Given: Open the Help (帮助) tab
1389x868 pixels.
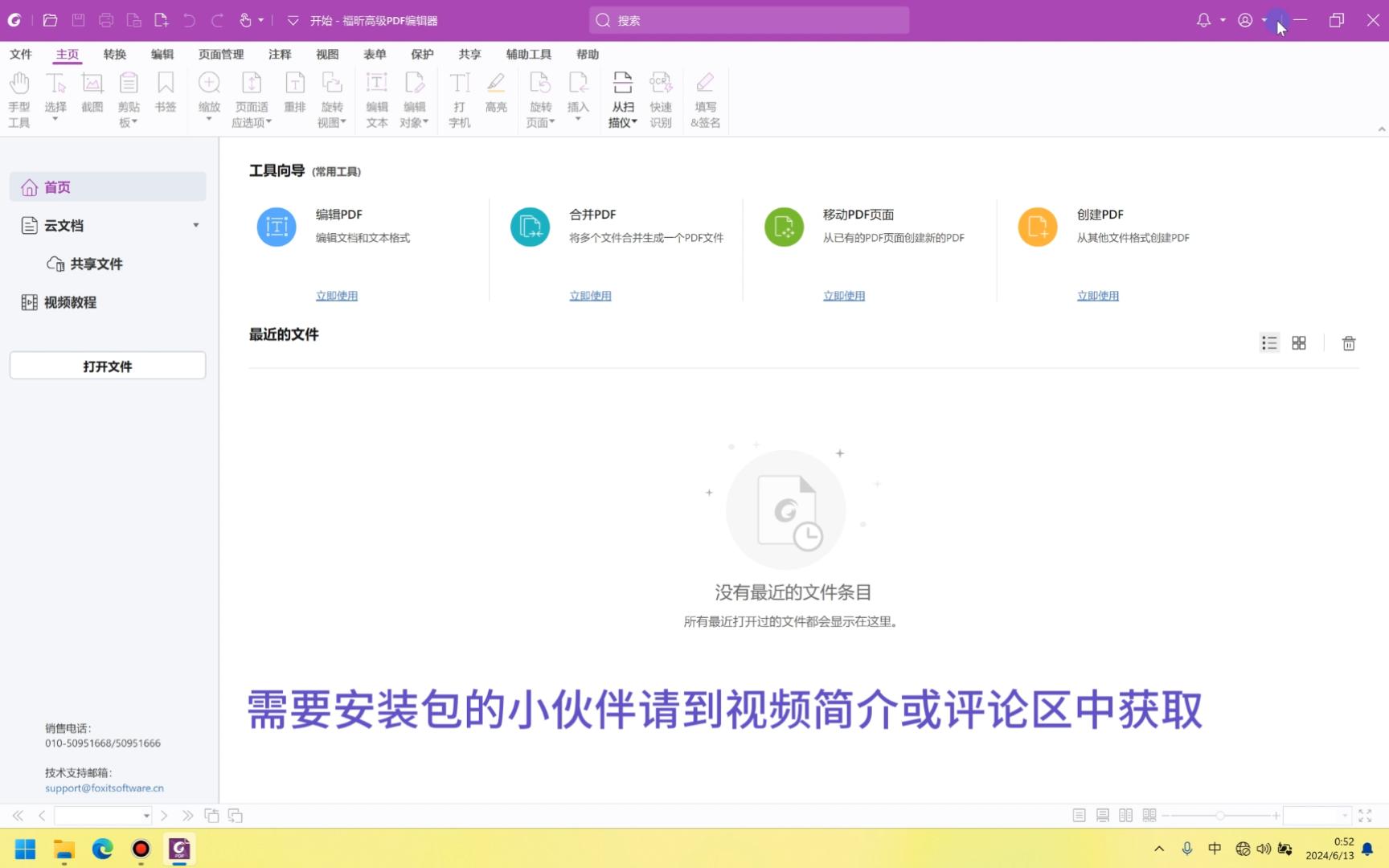Looking at the screenshot, I should [588, 54].
